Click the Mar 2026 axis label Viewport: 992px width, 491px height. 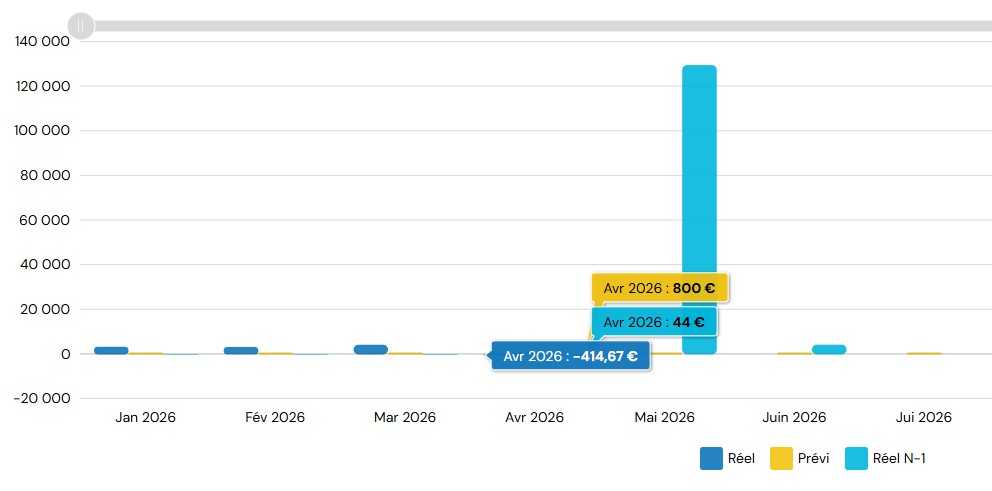[x=405, y=418]
